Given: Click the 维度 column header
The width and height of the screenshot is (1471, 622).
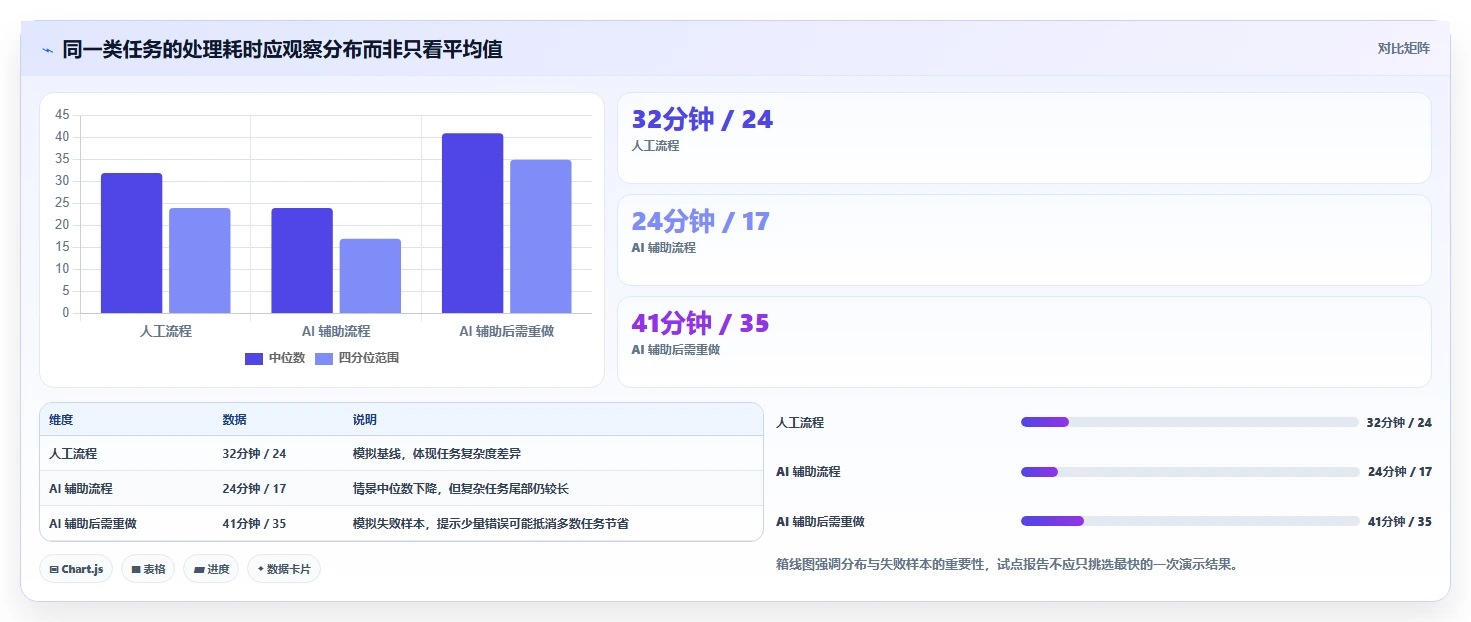Looking at the screenshot, I should pos(61,420).
